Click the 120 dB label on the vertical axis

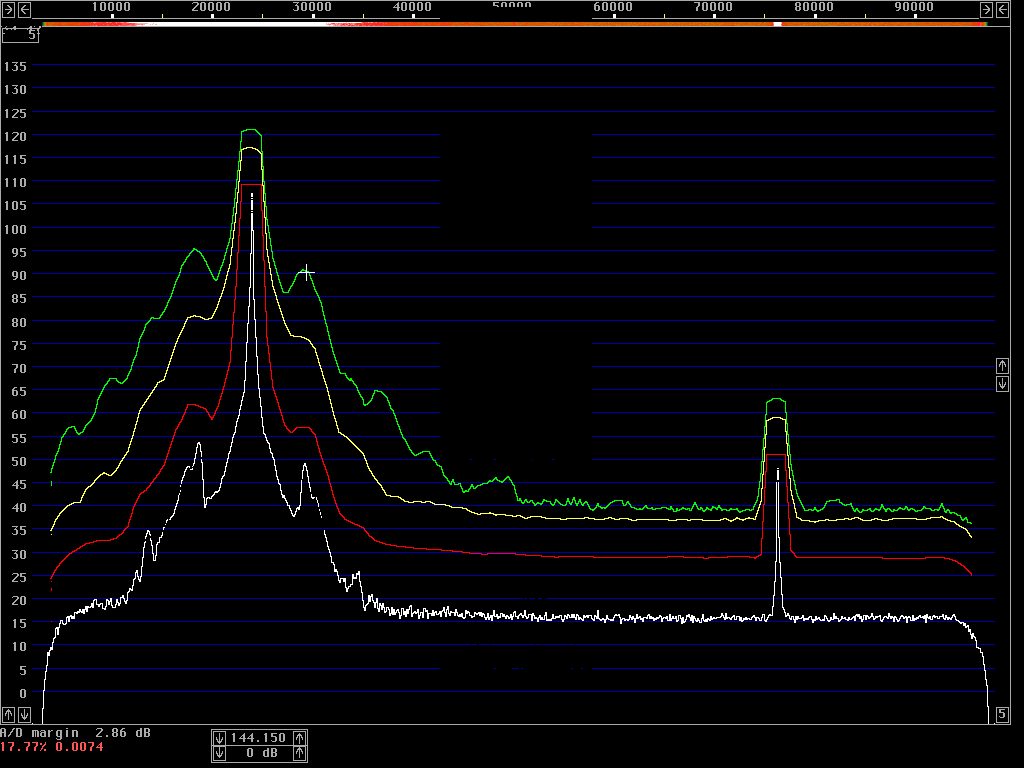(x=15, y=136)
